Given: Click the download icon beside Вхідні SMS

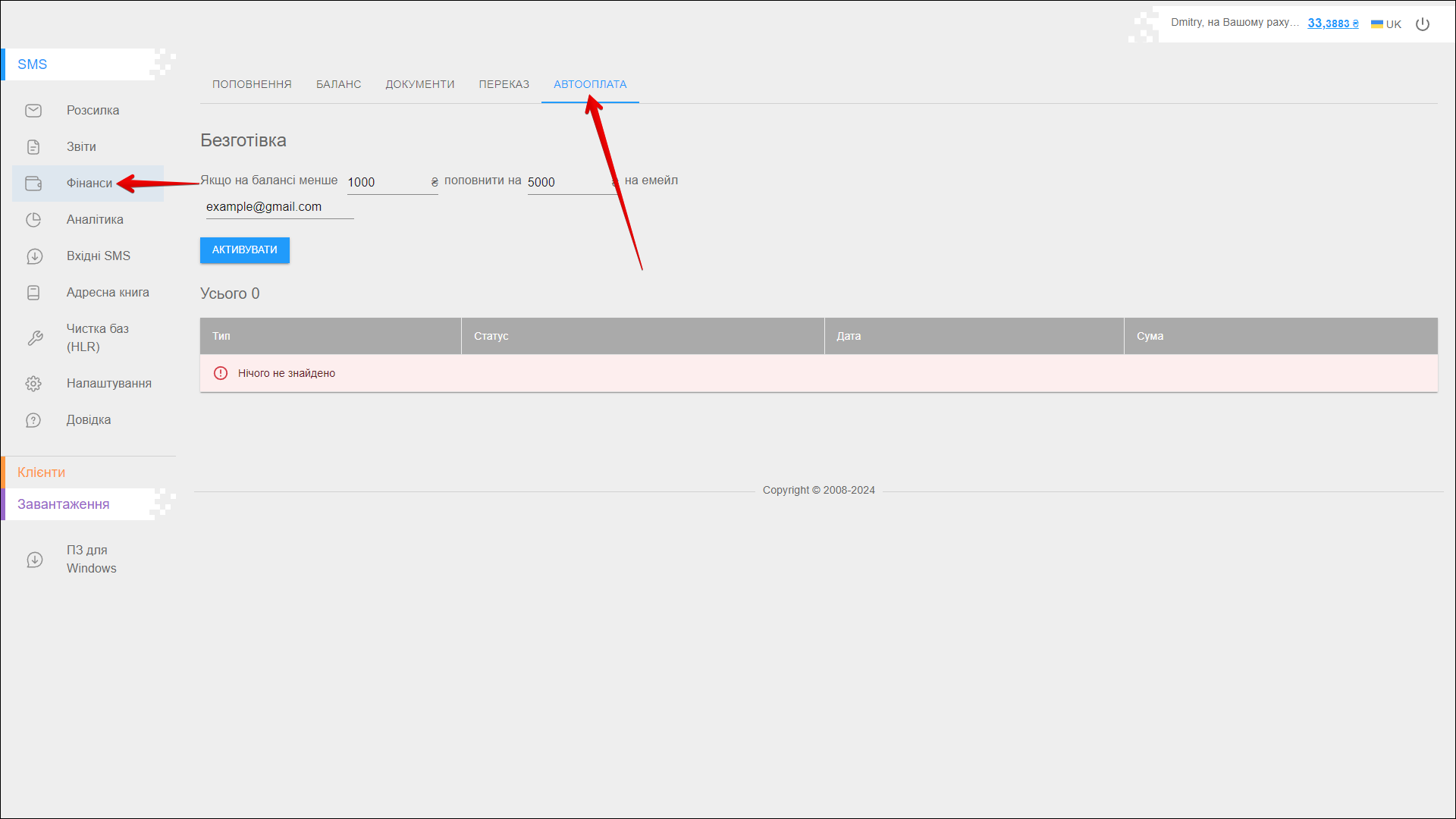Looking at the screenshot, I should (34, 256).
